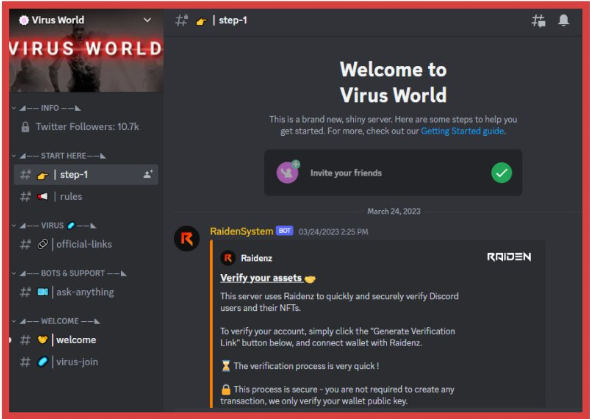Collapse the BOTS & SUPPORT category

tap(70, 273)
